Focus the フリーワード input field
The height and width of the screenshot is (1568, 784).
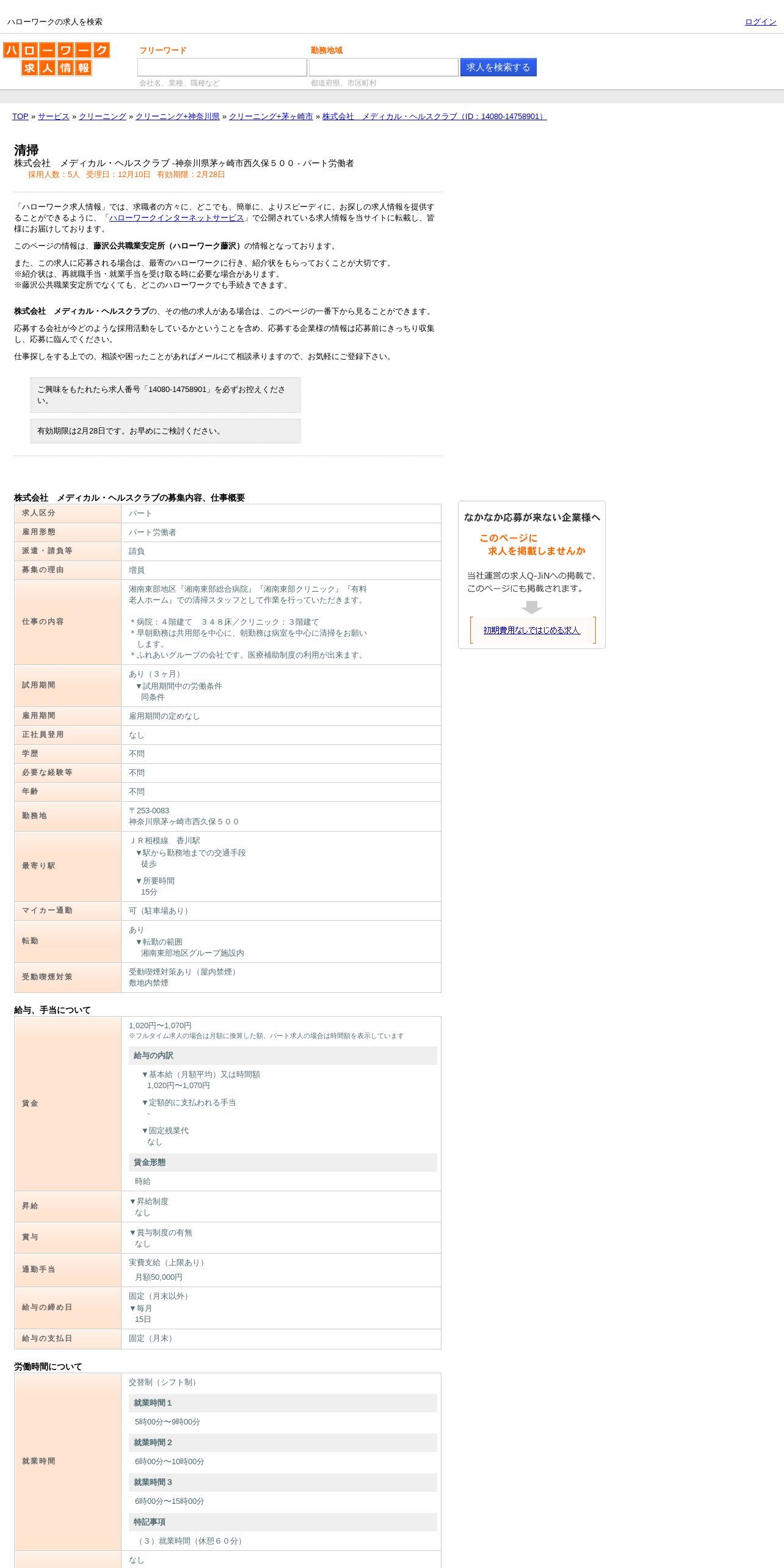(222, 67)
